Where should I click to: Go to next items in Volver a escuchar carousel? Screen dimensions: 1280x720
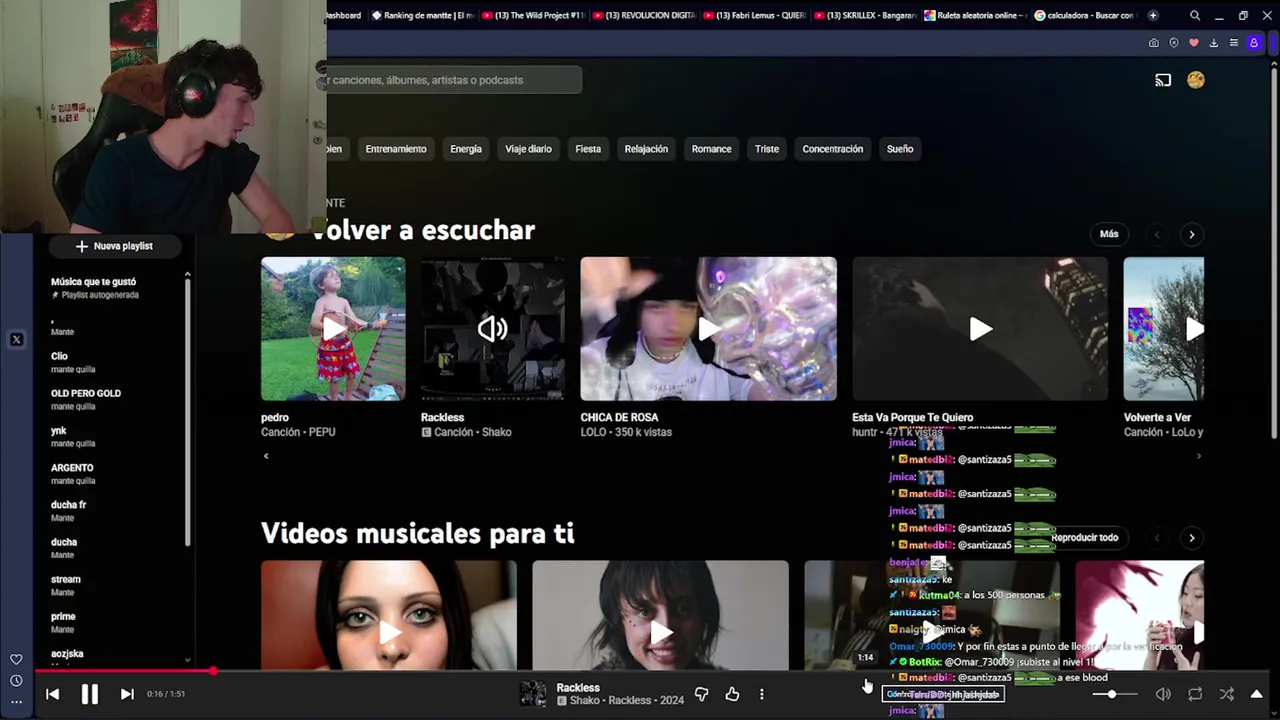1191,234
